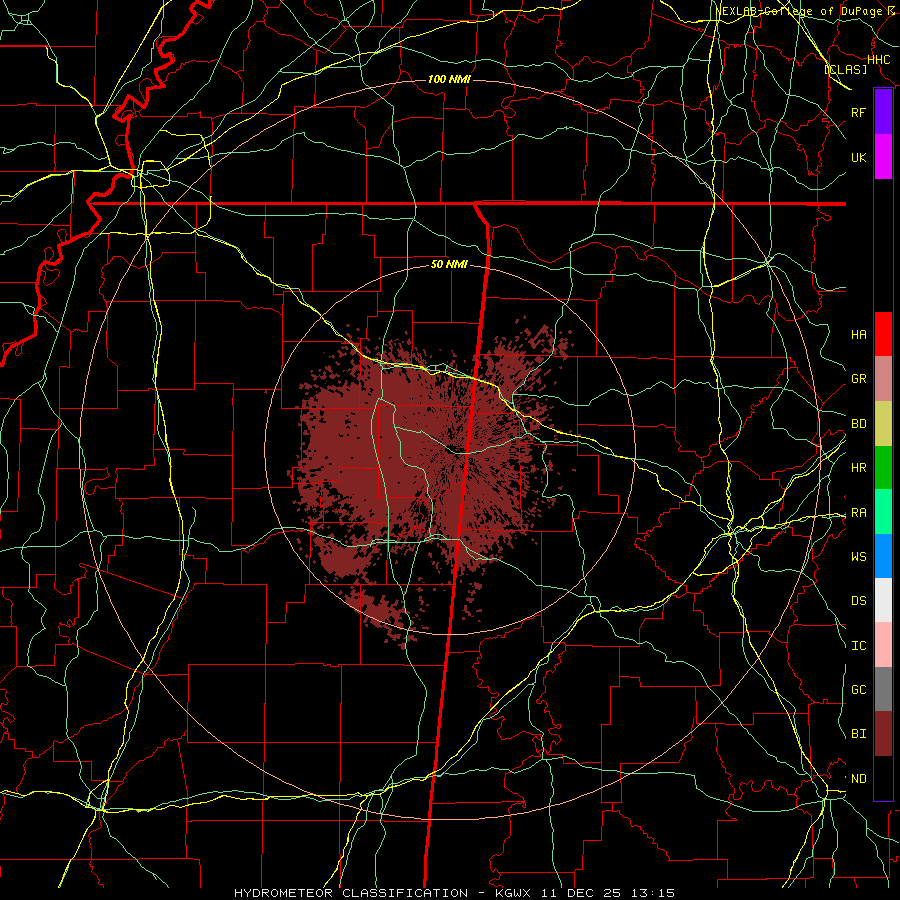Pick the brown BI legend swatch

(x=883, y=734)
